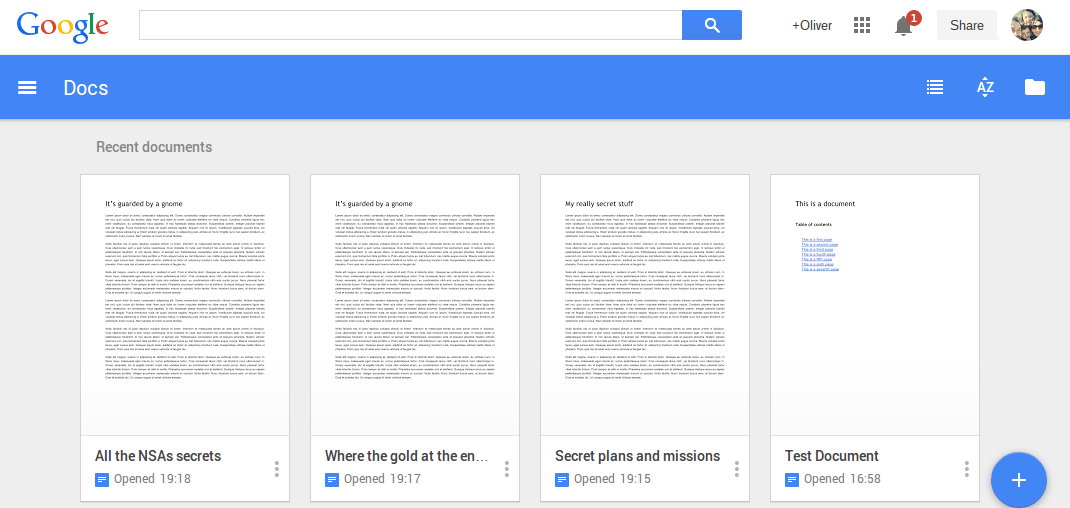The height and width of the screenshot is (508, 1070).
Task: Open more options for Test Document
Action: [966, 468]
